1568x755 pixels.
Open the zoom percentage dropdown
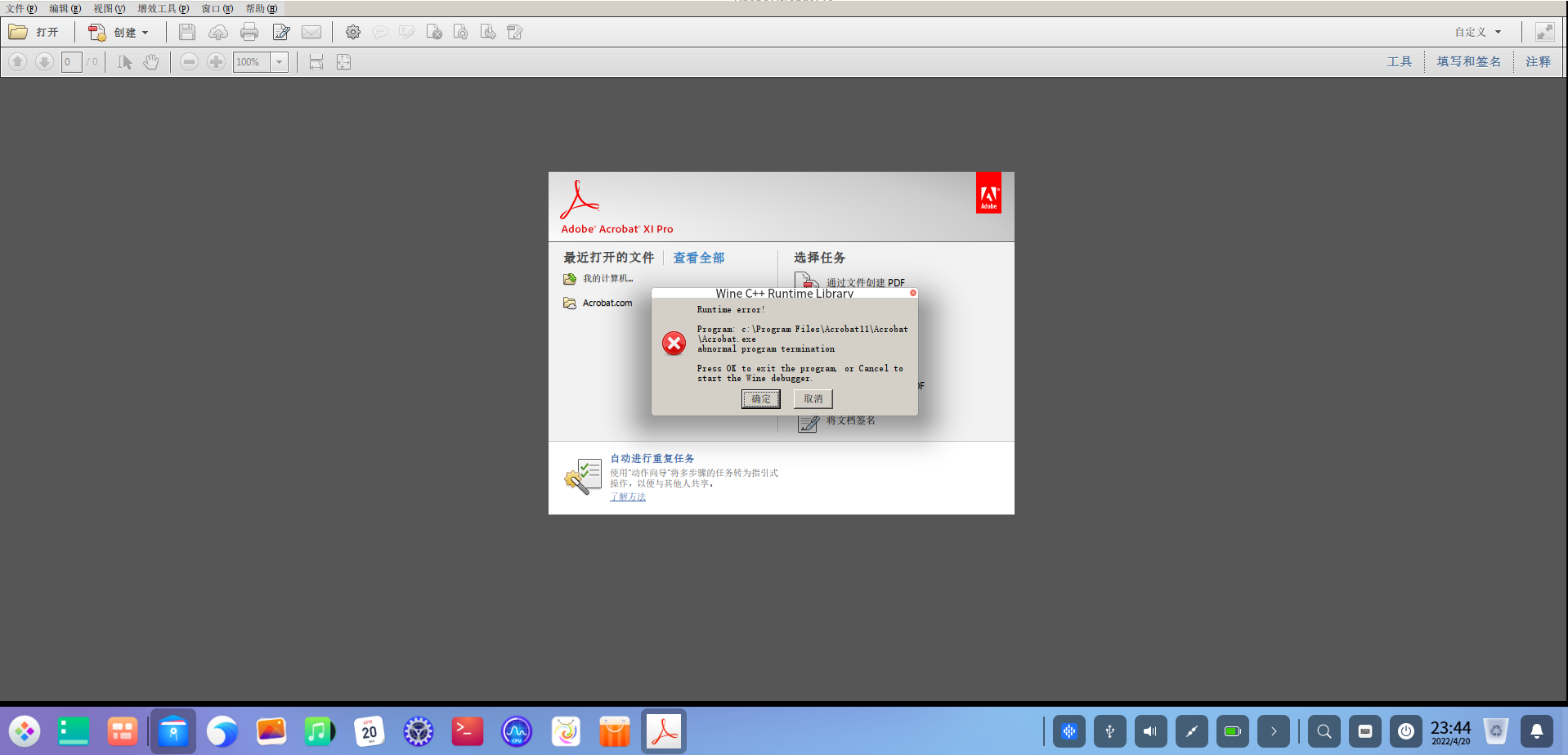coord(279,61)
